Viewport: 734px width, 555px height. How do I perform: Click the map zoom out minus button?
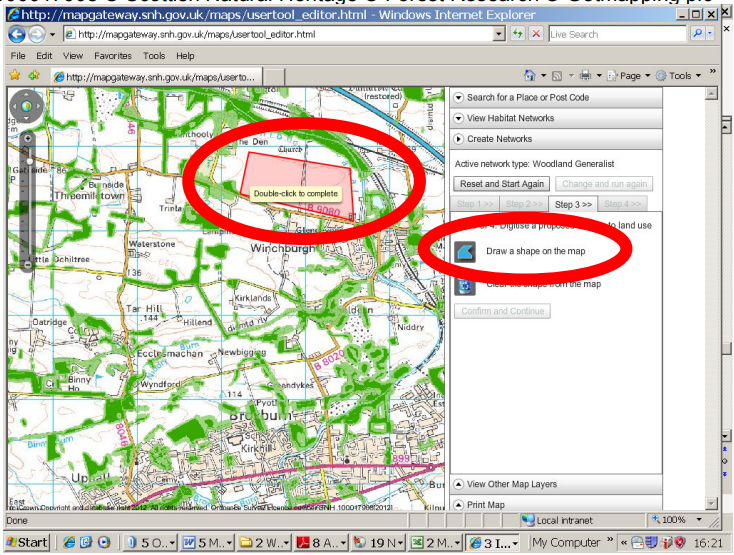[x=28, y=265]
